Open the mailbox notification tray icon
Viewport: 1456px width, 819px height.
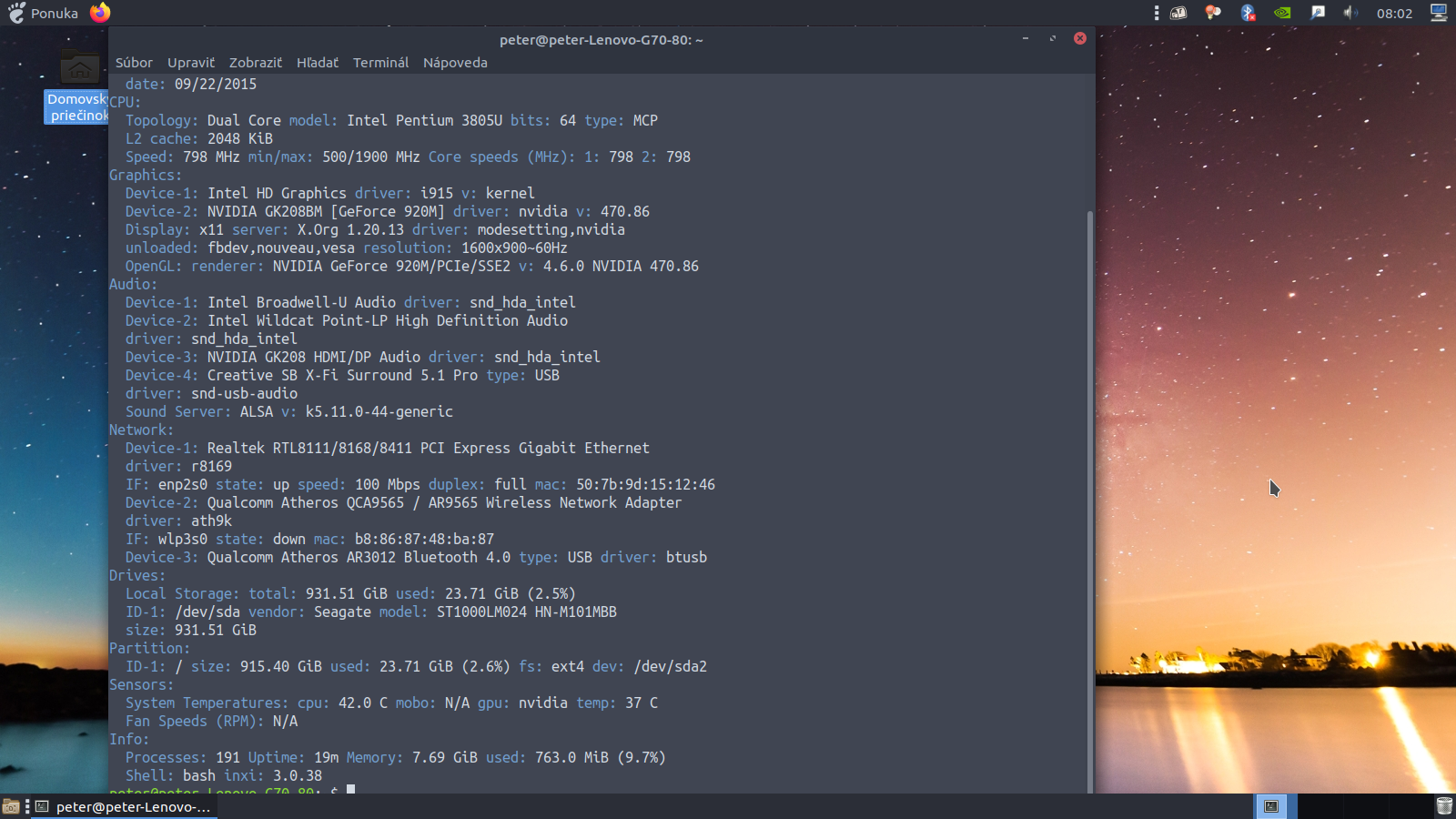pyautogui.click(x=1178, y=13)
